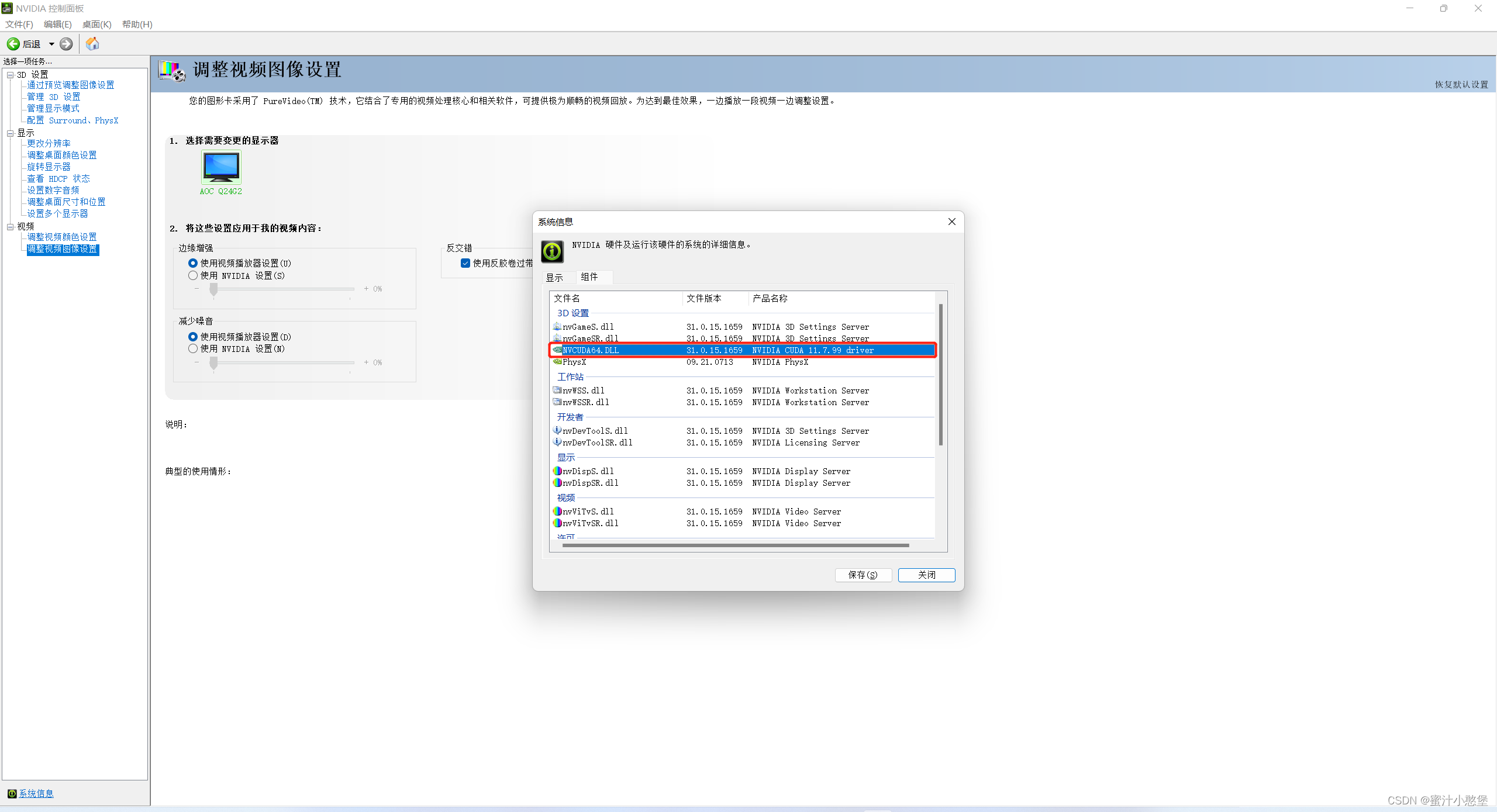Open 调整桌面尺寸和位置 in tree

[67, 202]
